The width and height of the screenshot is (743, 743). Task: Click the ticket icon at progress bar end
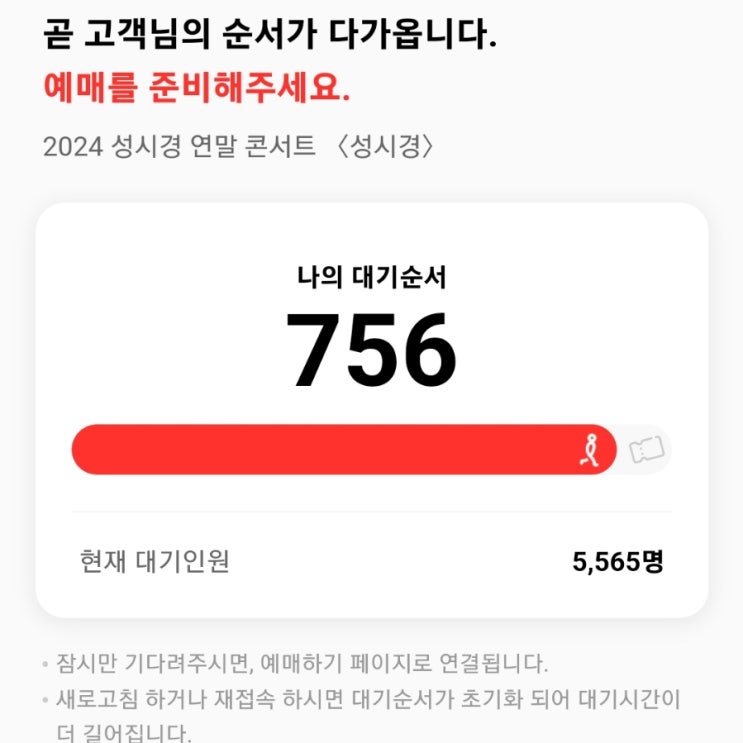tap(646, 450)
